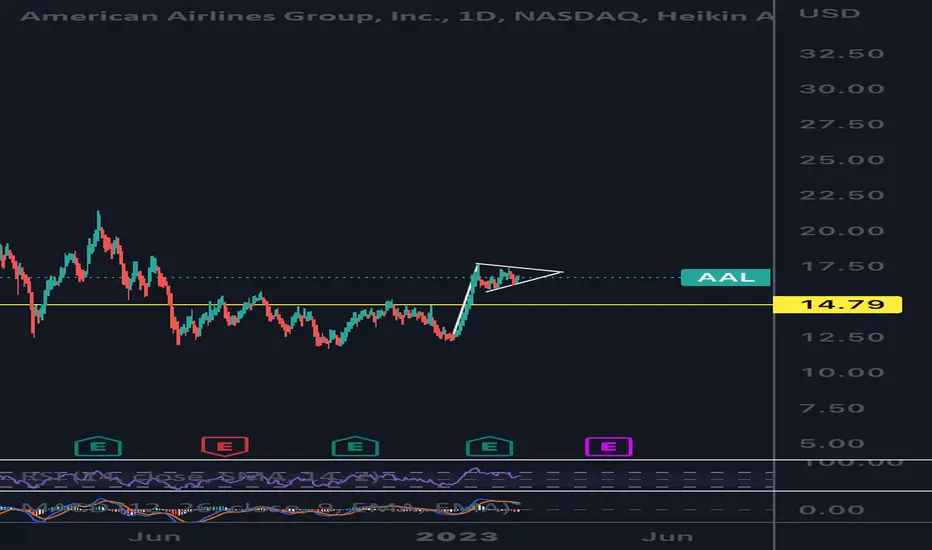Click the USD currency label
Image resolution: width=932 pixels, height=550 pixels.
(x=830, y=13)
